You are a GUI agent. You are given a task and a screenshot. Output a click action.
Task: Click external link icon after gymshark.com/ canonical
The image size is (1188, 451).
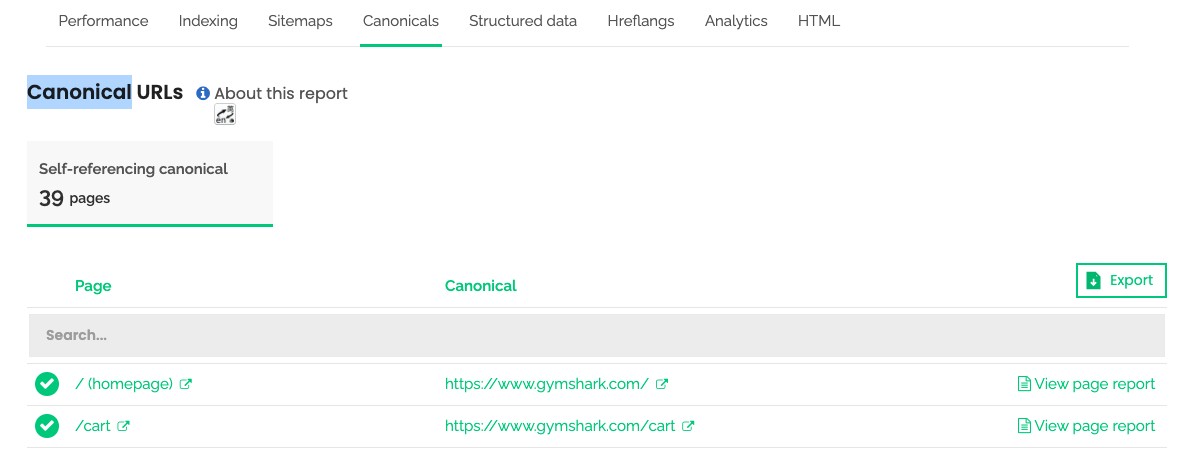click(x=661, y=384)
